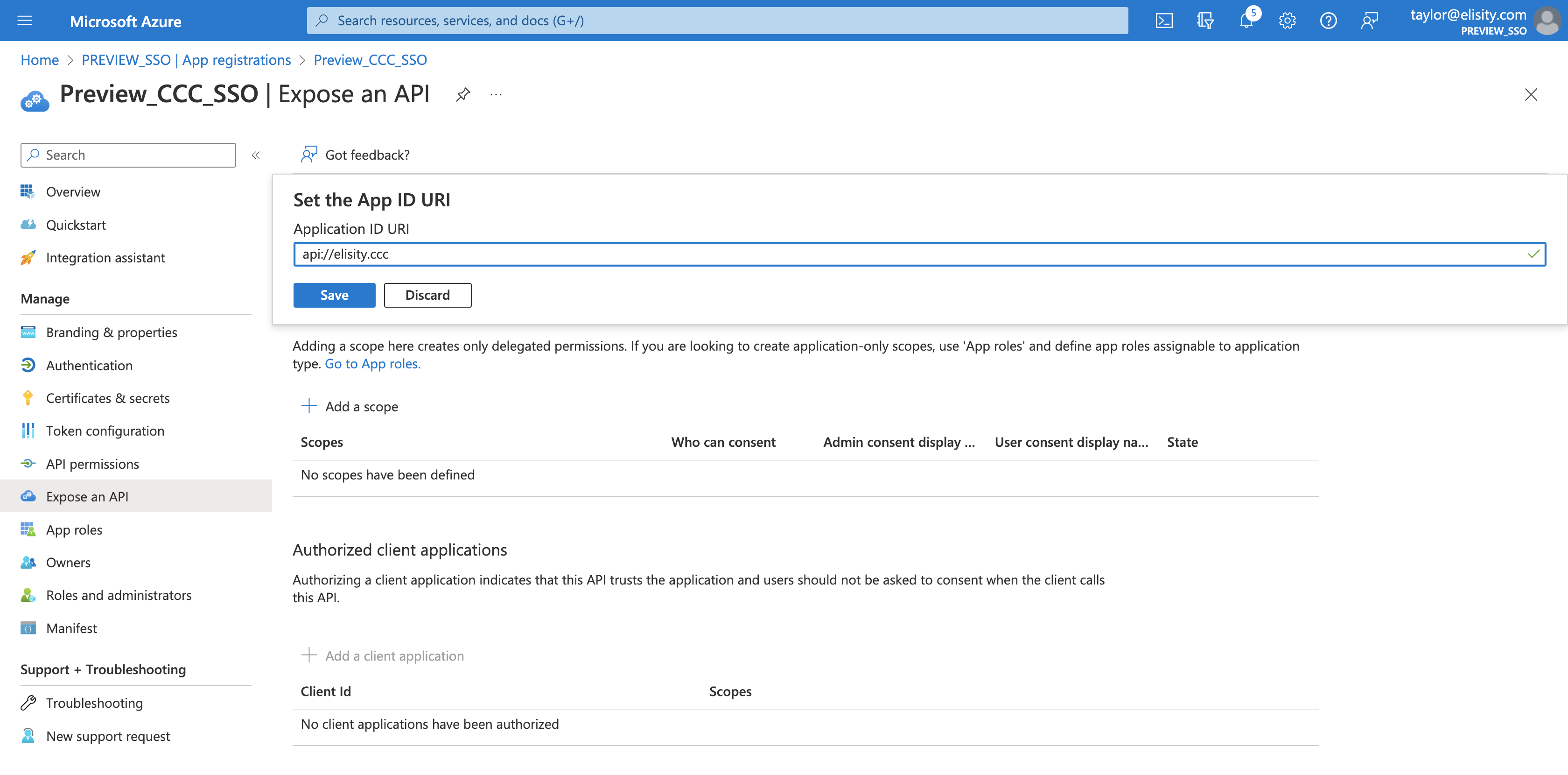Click Admin consent display column header
Viewport: 1568px width, 775px height.
(899, 443)
